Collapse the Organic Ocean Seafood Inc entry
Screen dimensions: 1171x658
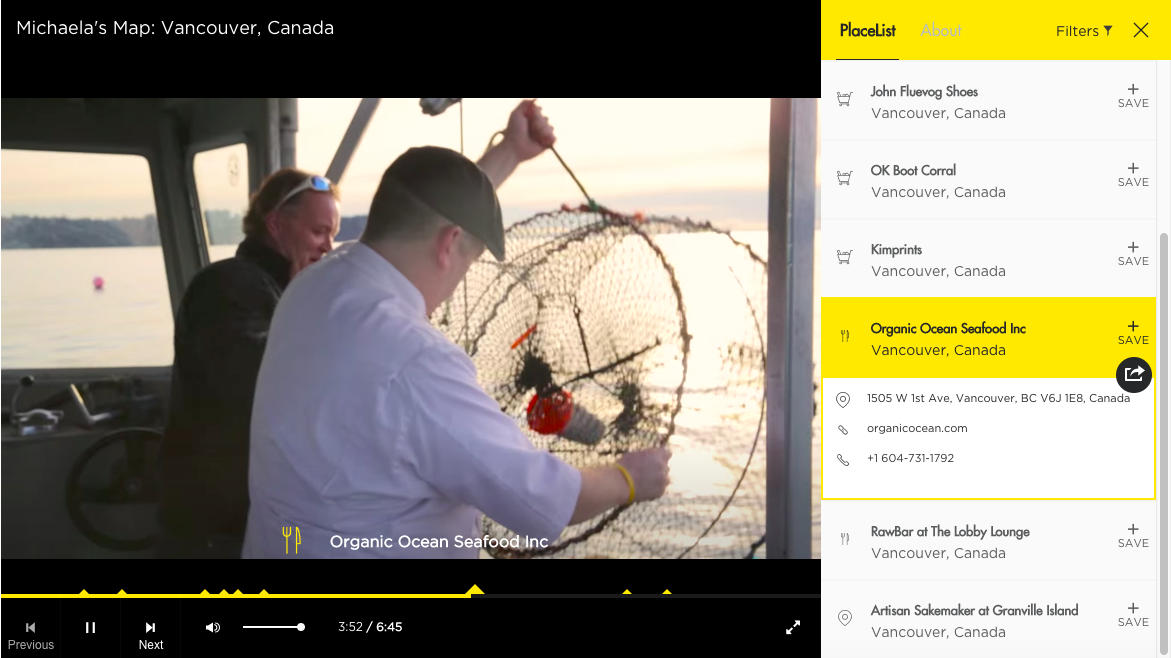coord(989,338)
